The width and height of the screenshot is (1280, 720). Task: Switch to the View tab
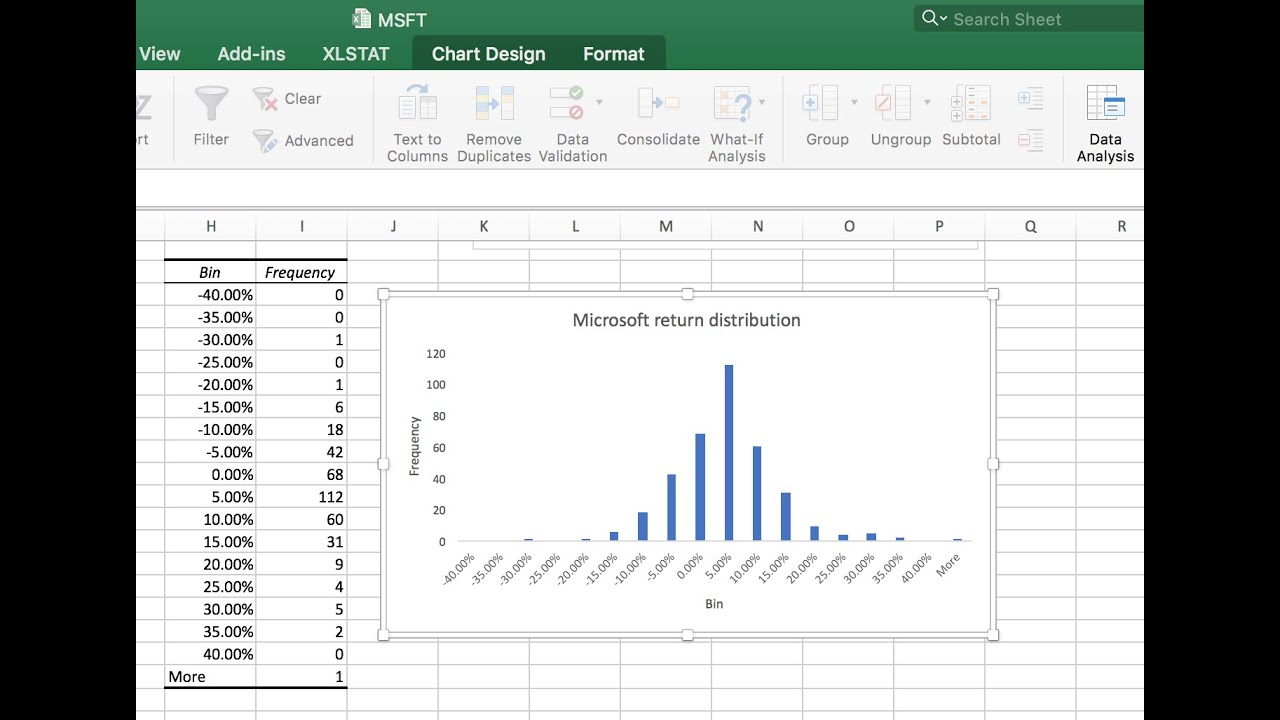(160, 54)
